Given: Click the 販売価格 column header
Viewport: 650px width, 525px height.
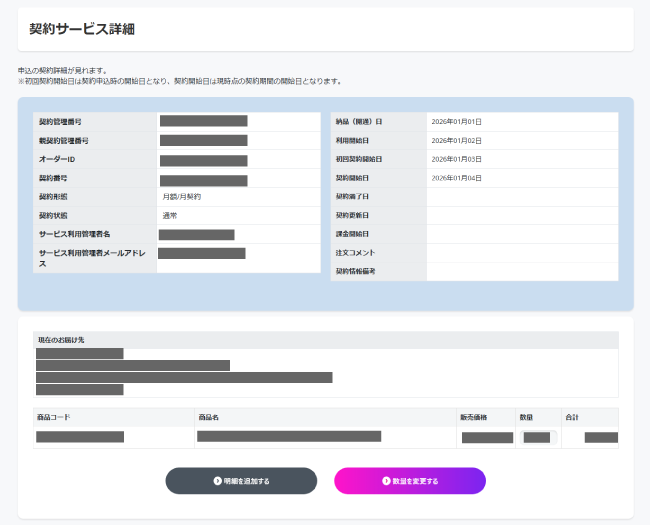Looking at the screenshot, I should point(473,417).
